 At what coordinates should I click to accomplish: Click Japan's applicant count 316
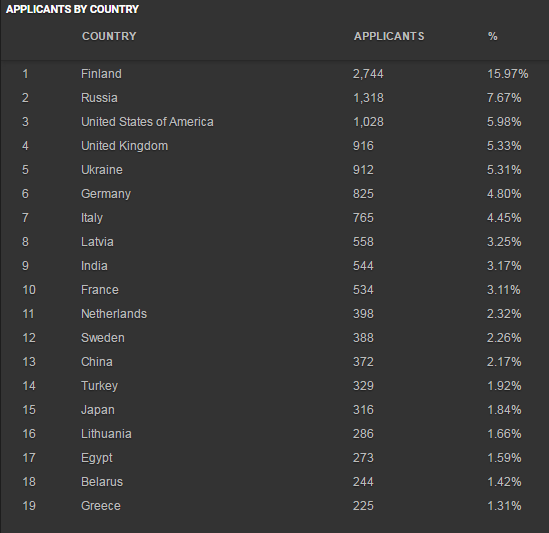pyautogui.click(x=363, y=410)
